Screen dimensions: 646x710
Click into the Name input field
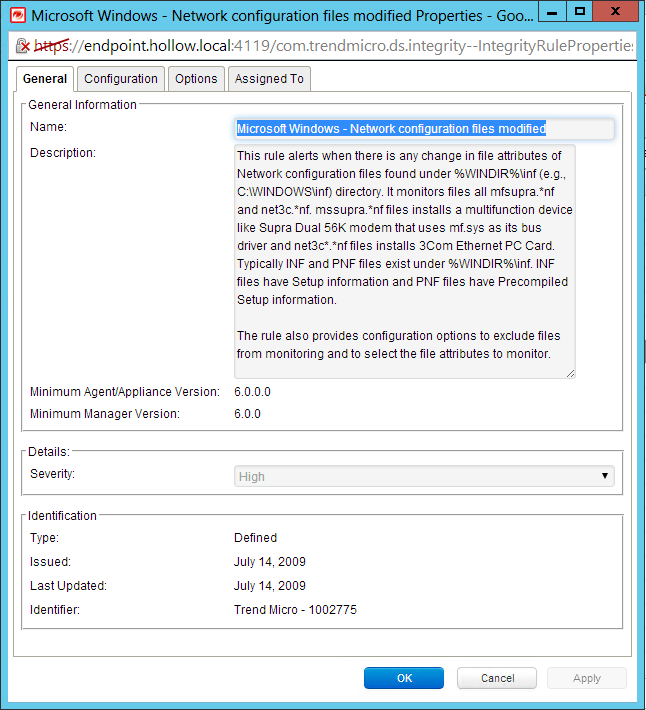424,129
